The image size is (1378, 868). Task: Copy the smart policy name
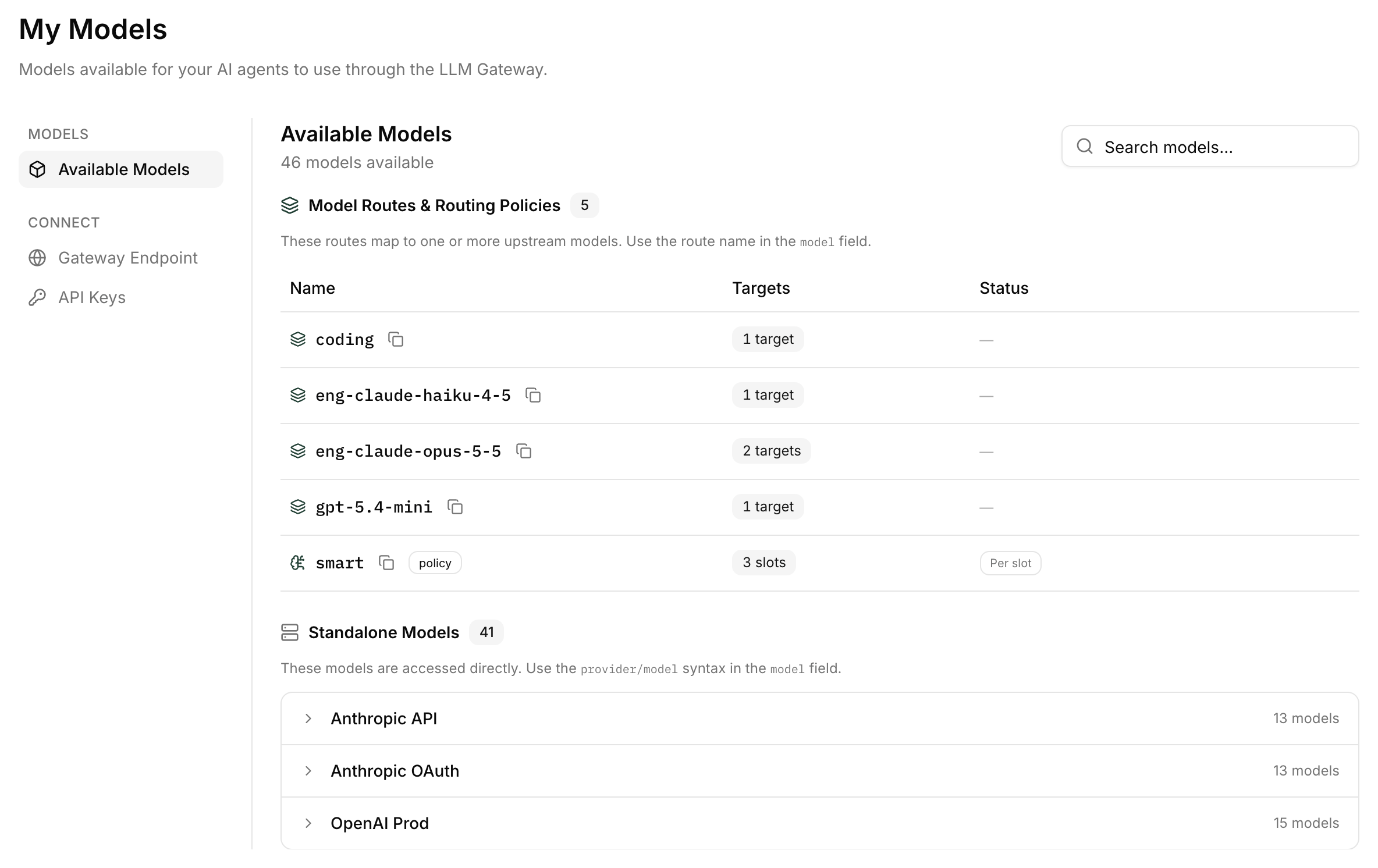coord(386,563)
